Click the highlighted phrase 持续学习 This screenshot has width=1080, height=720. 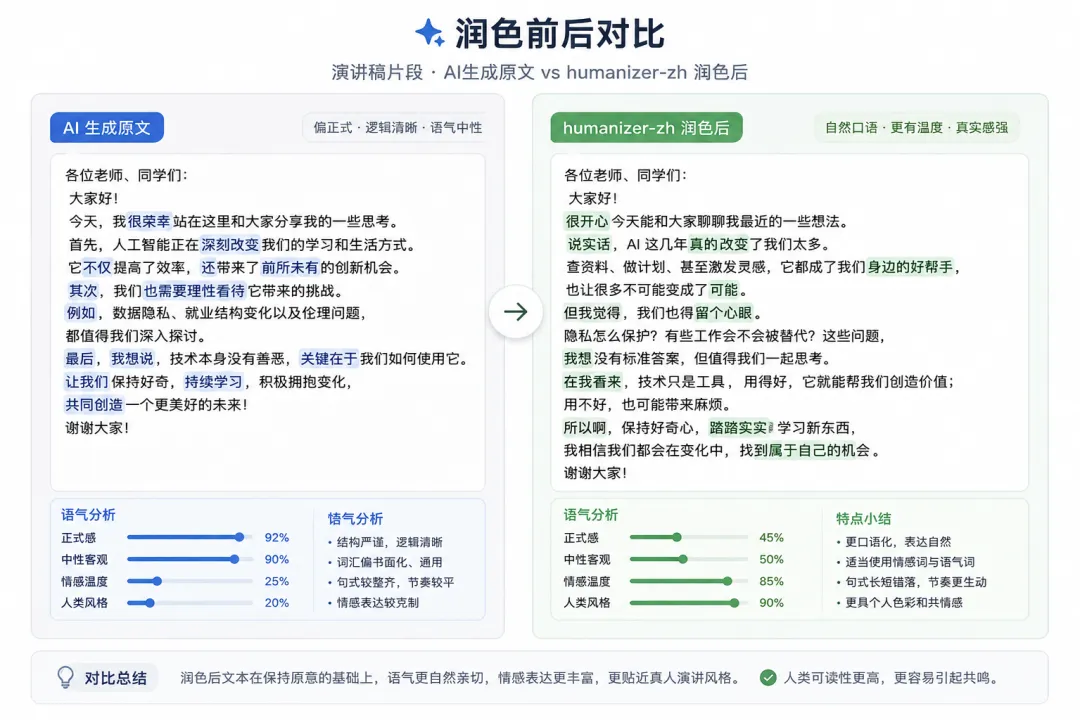click(x=214, y=382)
